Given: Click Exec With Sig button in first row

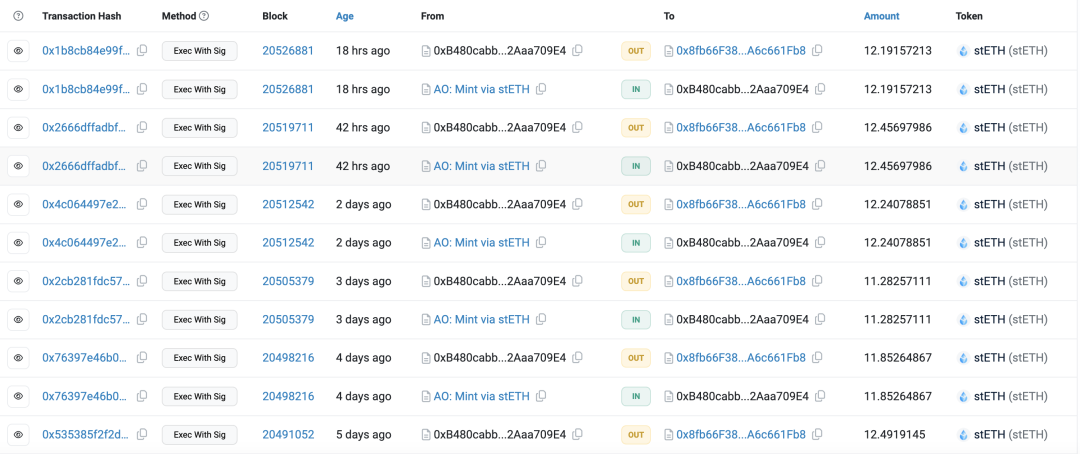Looking at the screenshot, I should tap(199, 51).
